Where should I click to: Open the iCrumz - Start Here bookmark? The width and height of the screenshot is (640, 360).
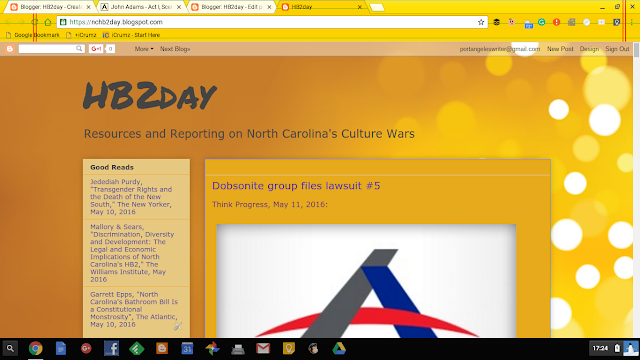pyautogui.click(x=131, y=35)
